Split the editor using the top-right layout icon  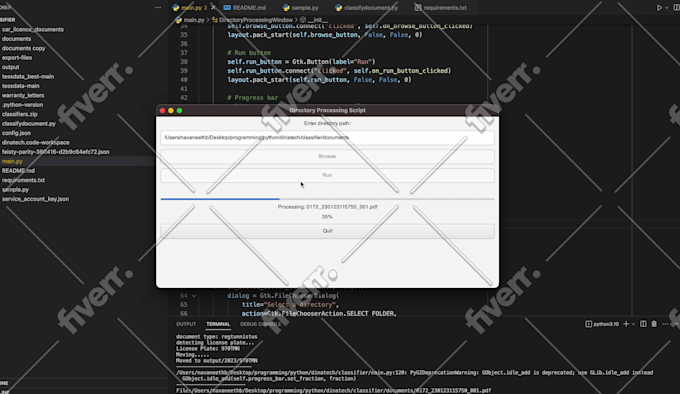point(676,7)
